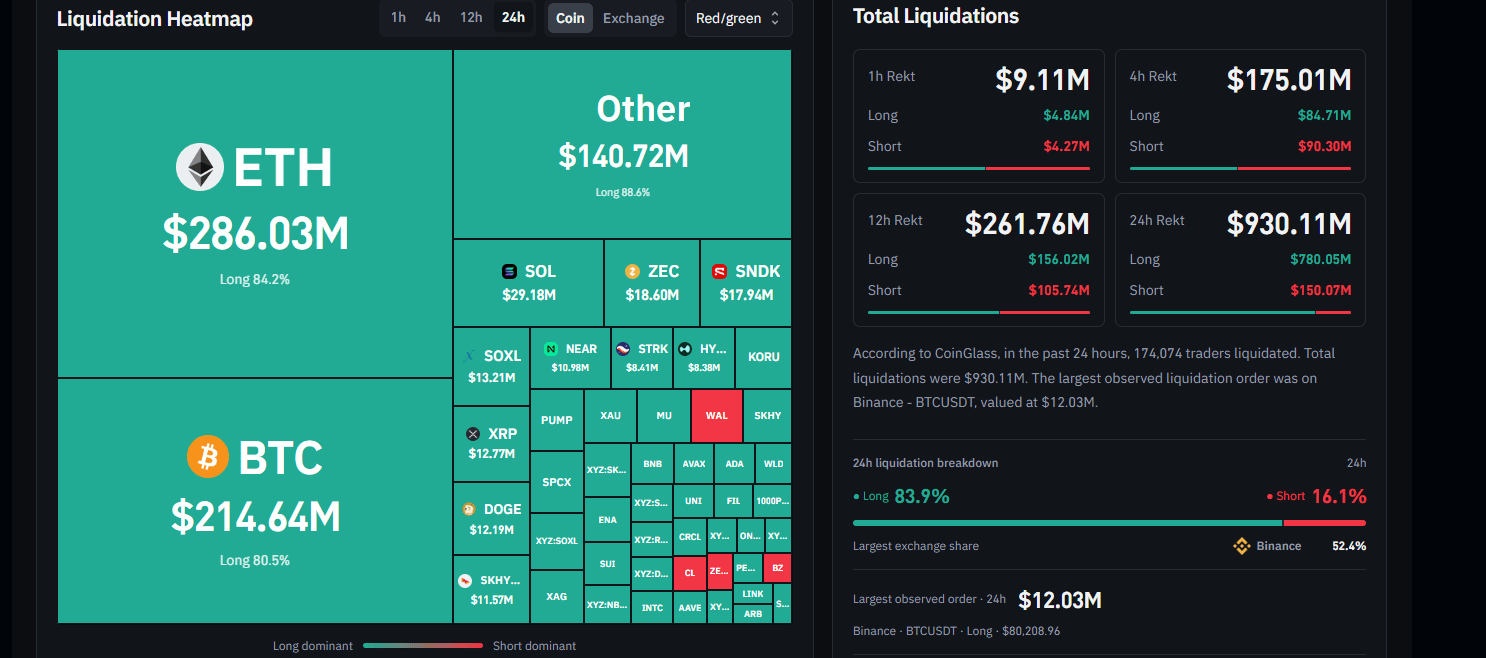Click the Binance 52.4% share value
The image size is (1486, 658).
pos(1349,546)
